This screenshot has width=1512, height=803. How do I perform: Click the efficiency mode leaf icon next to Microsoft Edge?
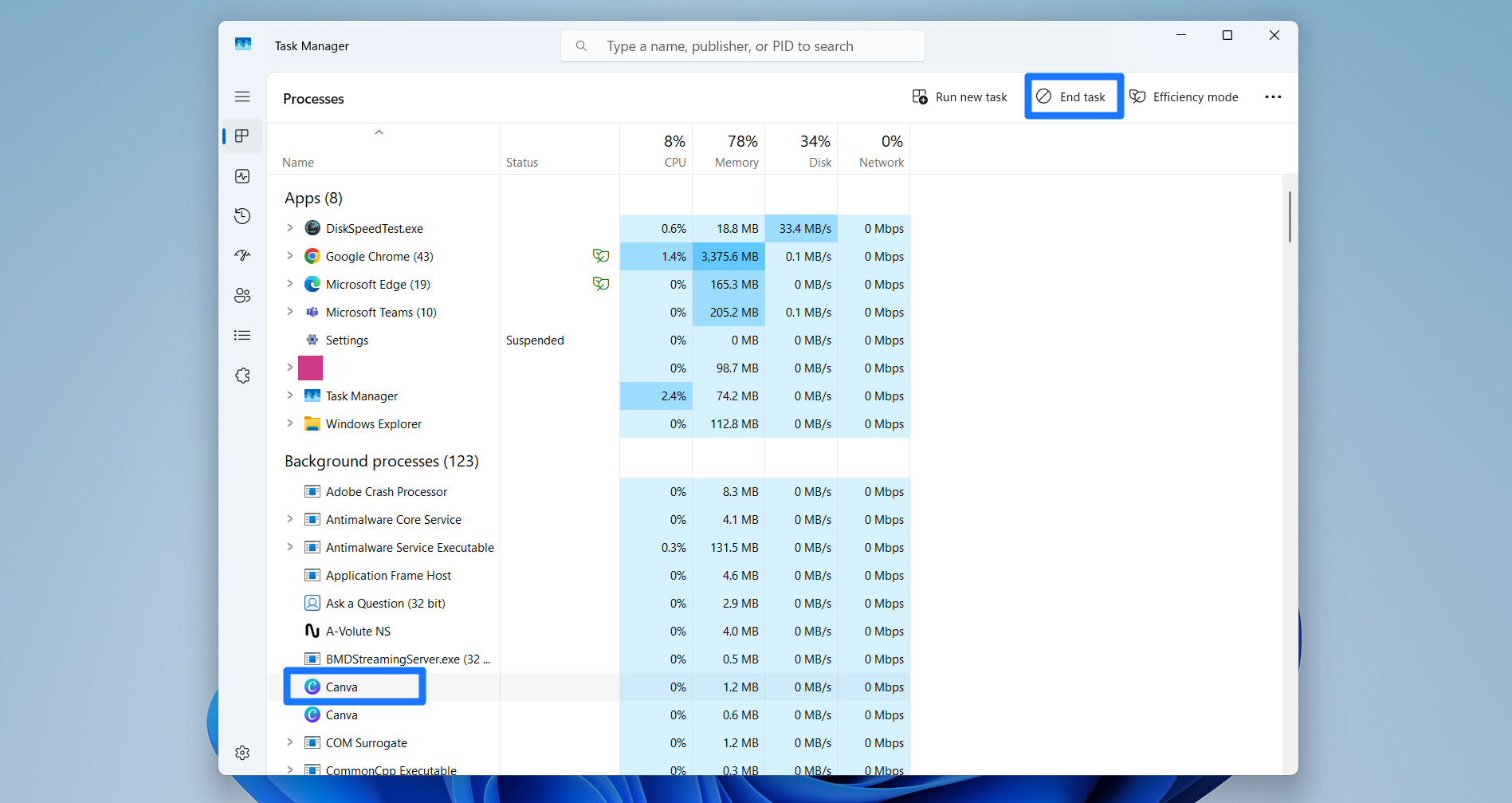pos(601,284)
